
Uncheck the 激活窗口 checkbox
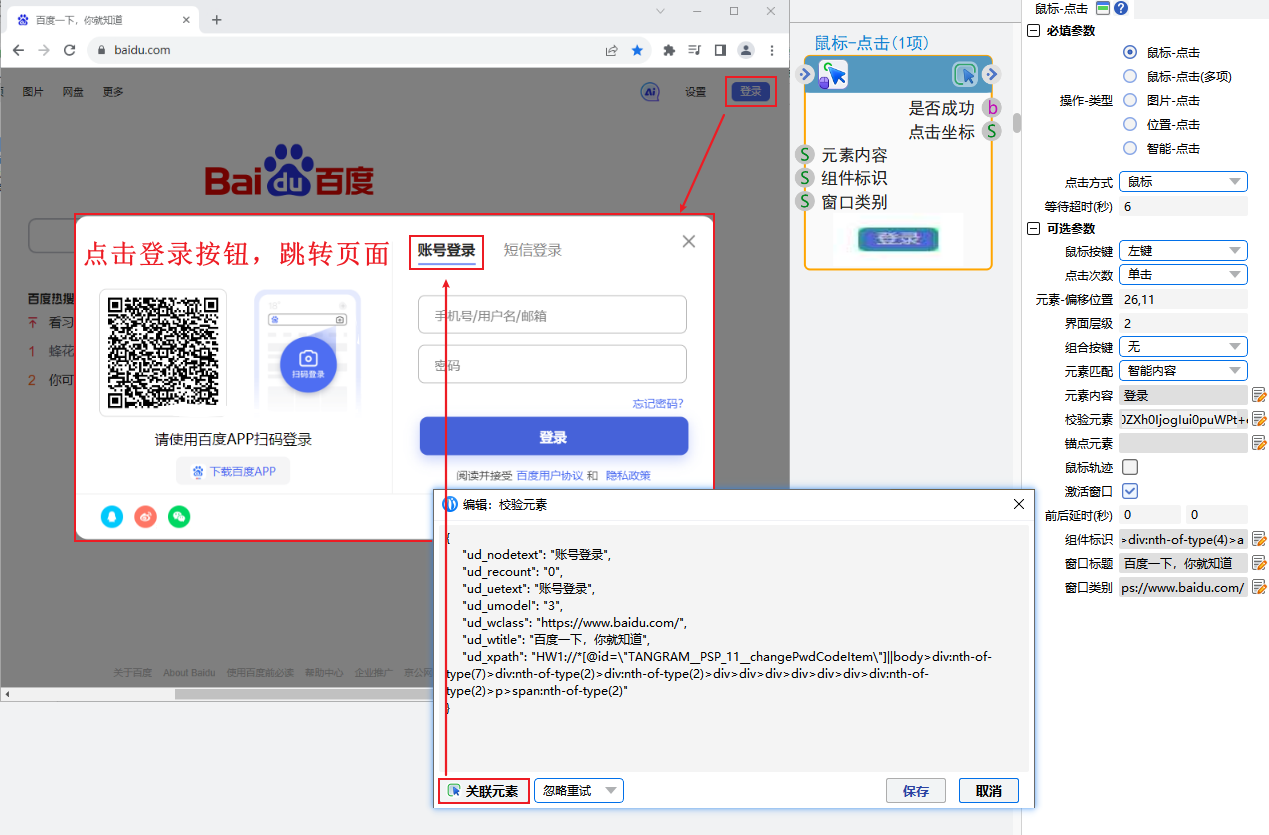point(1130,491)
